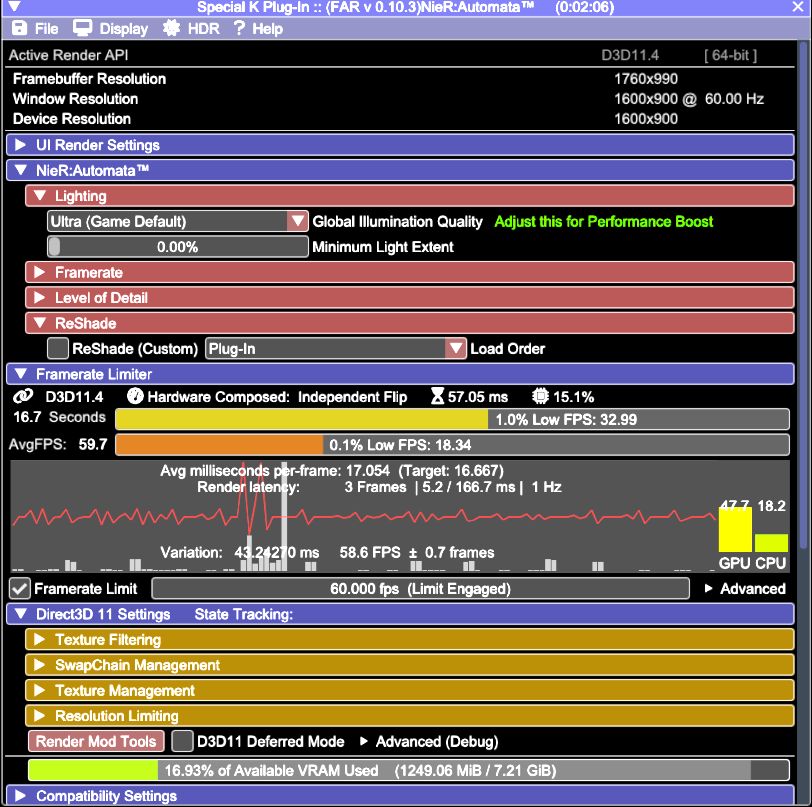Viewport: 812px width, 807px height.
Task: Expand the Level of Detail section
Action: point(409,298)
